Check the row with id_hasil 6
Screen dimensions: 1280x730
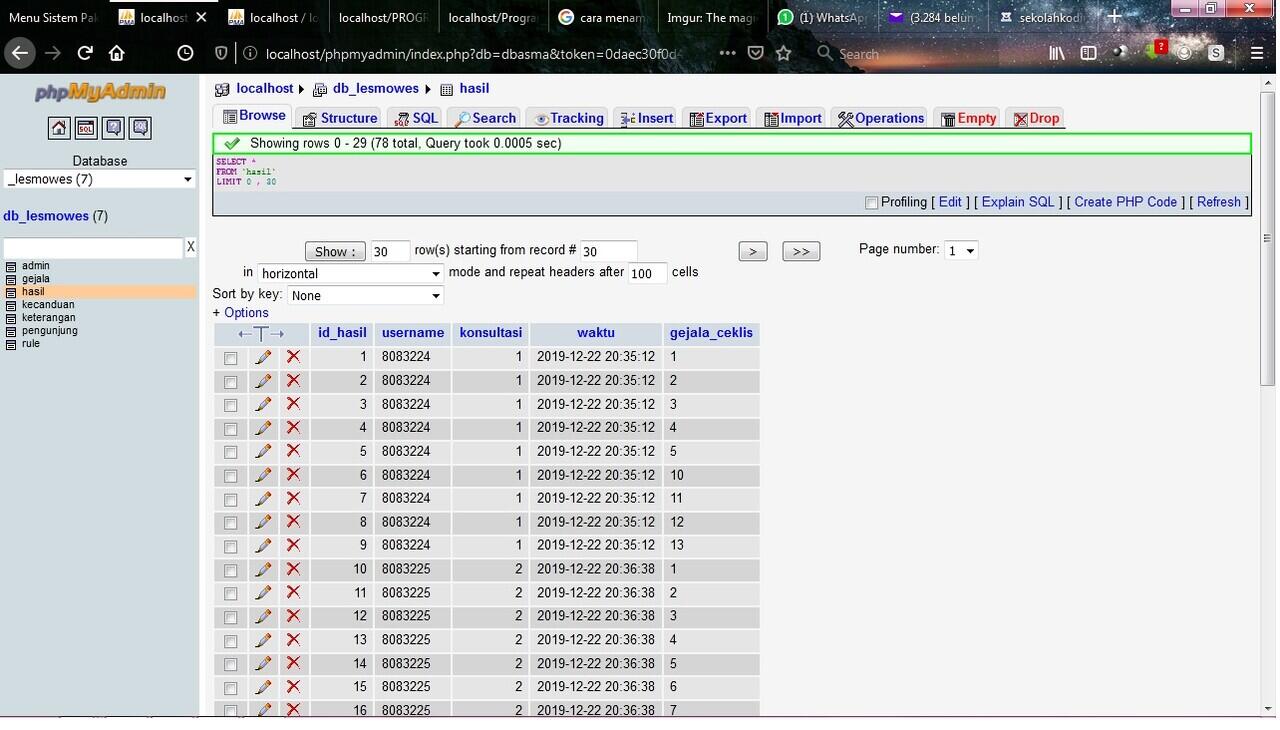click(x=231, y=476)
